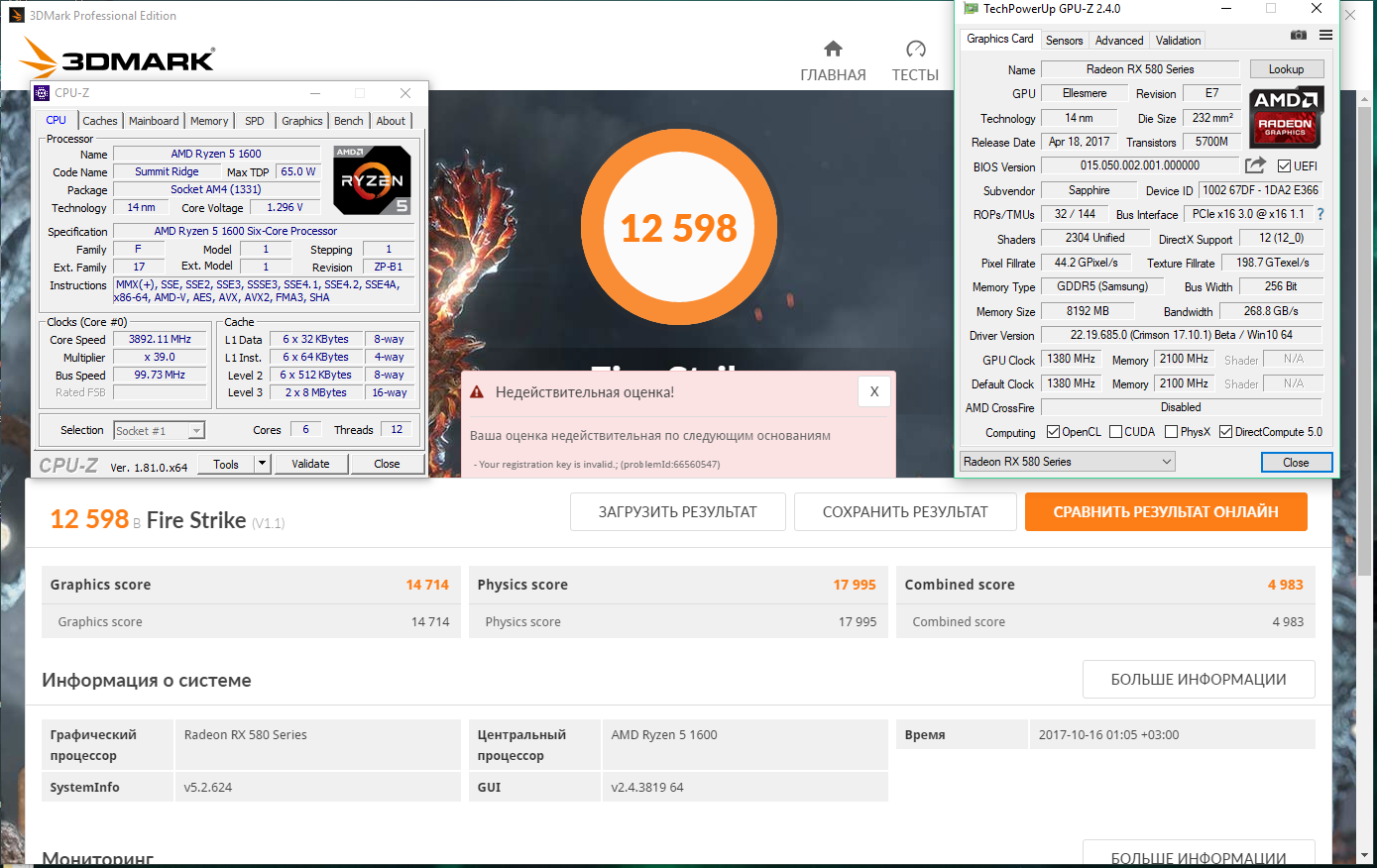Click the GPU-Z Lookup button
Viewport: 1377px width, 868px height.
pos(1286,69)
